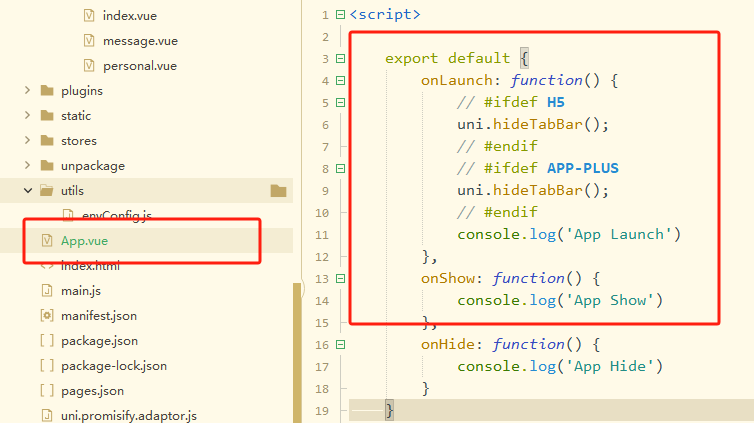The width and height of the screenshot is (754, 423).
Task: Open personal.vue in the file tree
Action: [139, 66]
